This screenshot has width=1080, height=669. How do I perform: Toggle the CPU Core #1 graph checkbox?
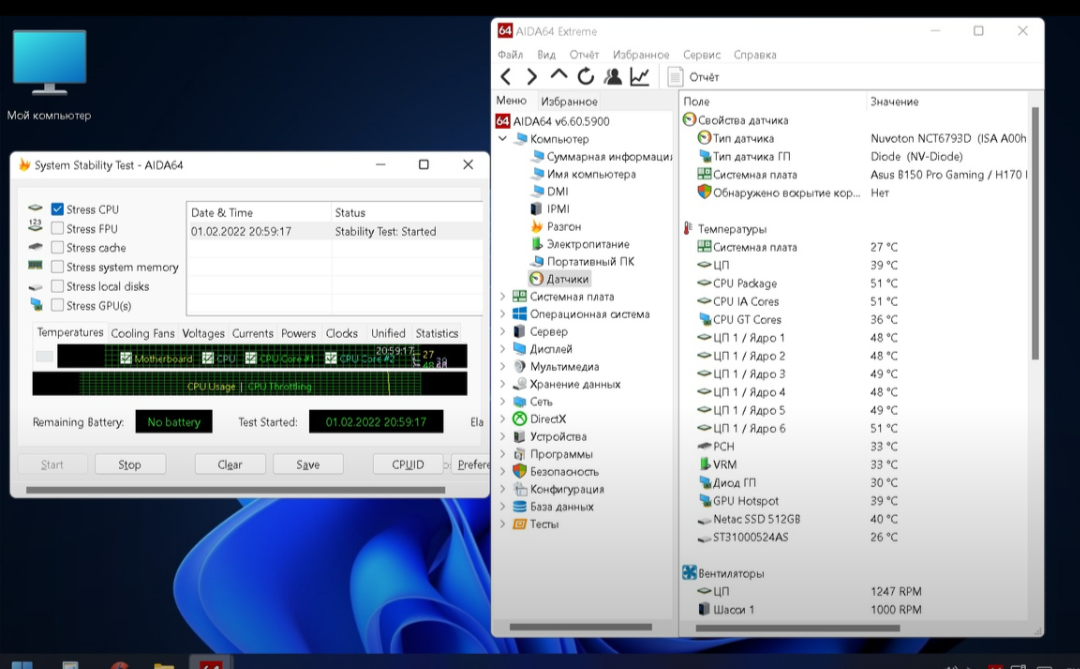point(251,358)
